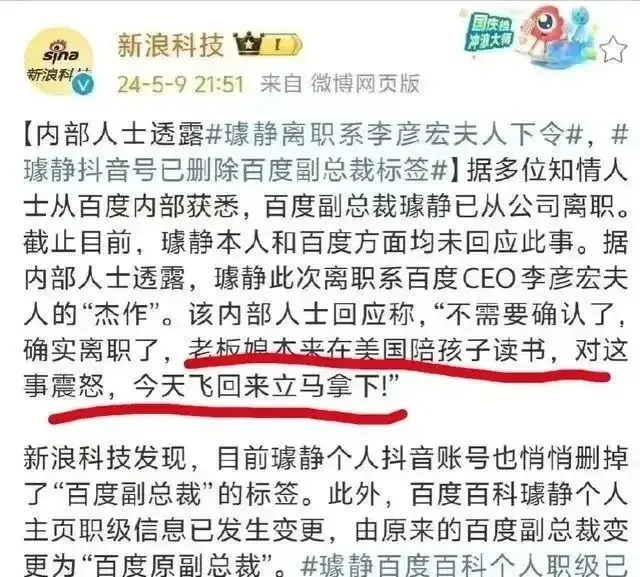This screenshot has height=577, width=640.
Task: Open the Sina avatar profile picture
Action: pyautogui.click(x=59, y=61)
